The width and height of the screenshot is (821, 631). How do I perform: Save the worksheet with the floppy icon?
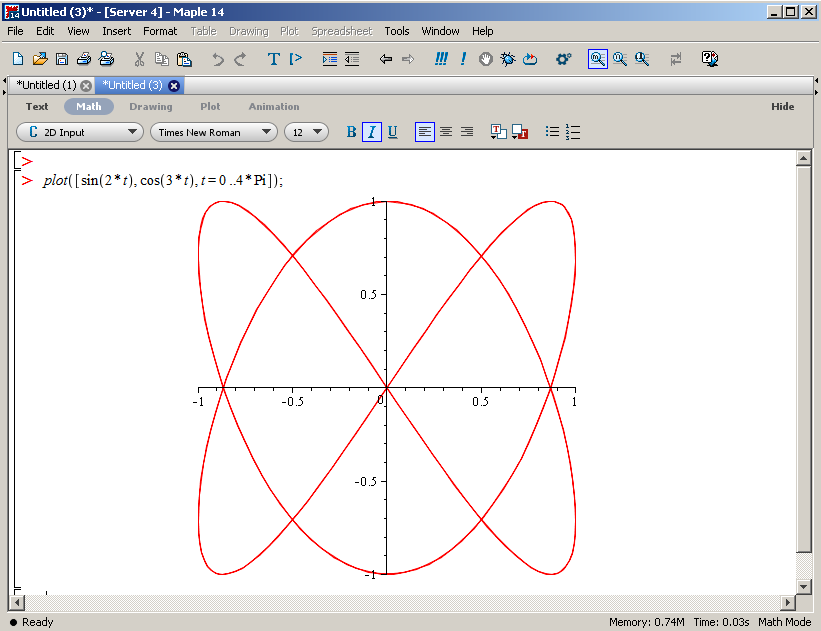coord(62,59)
